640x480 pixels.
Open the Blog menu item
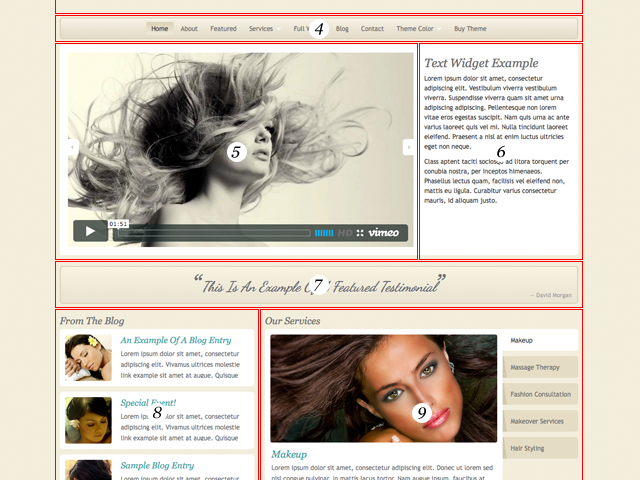pyautogui.click(x=342, y=29)
